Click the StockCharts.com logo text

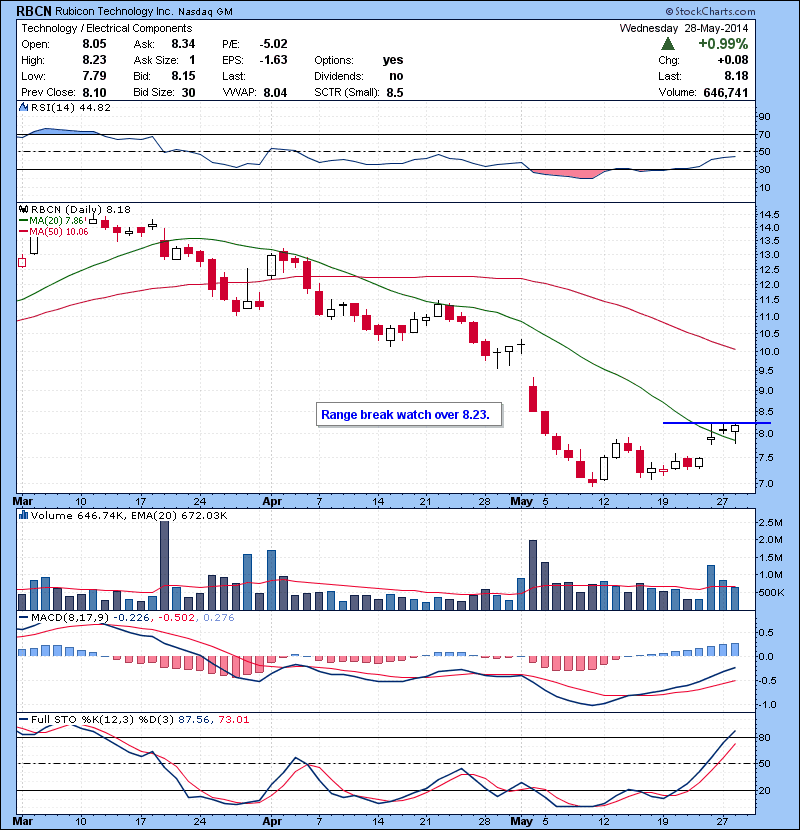click(x=710, y=11)
